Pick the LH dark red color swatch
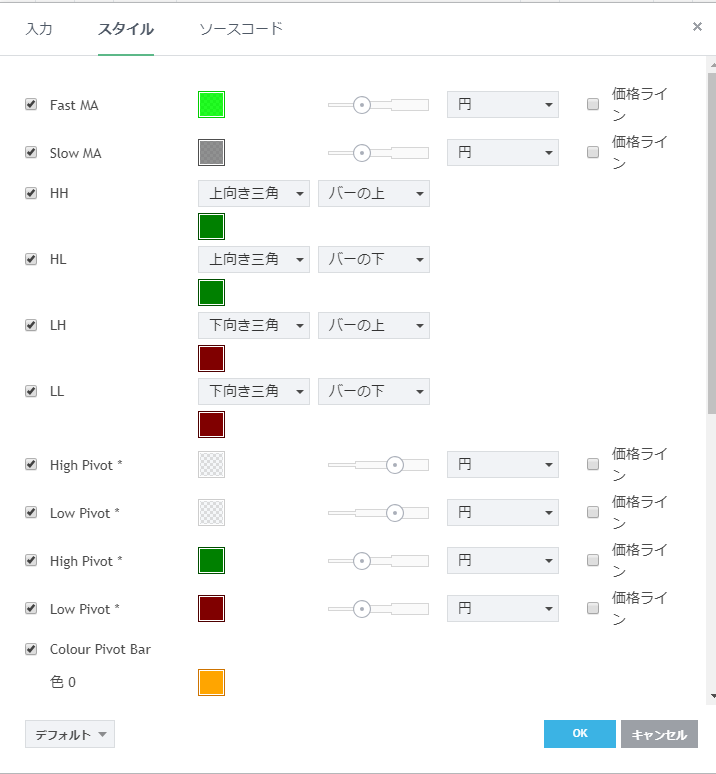The image size is (716, 774). pos(211,359)
